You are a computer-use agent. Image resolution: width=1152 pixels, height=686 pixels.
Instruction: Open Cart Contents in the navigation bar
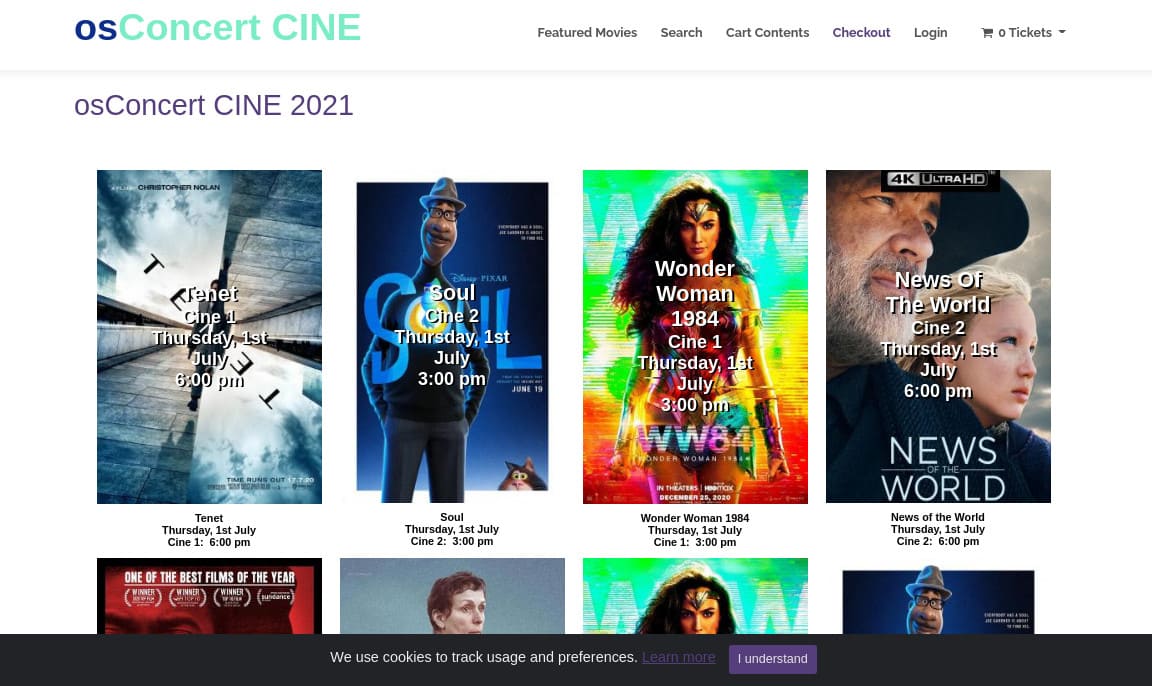pyautogui.click(x=767, y=32)
